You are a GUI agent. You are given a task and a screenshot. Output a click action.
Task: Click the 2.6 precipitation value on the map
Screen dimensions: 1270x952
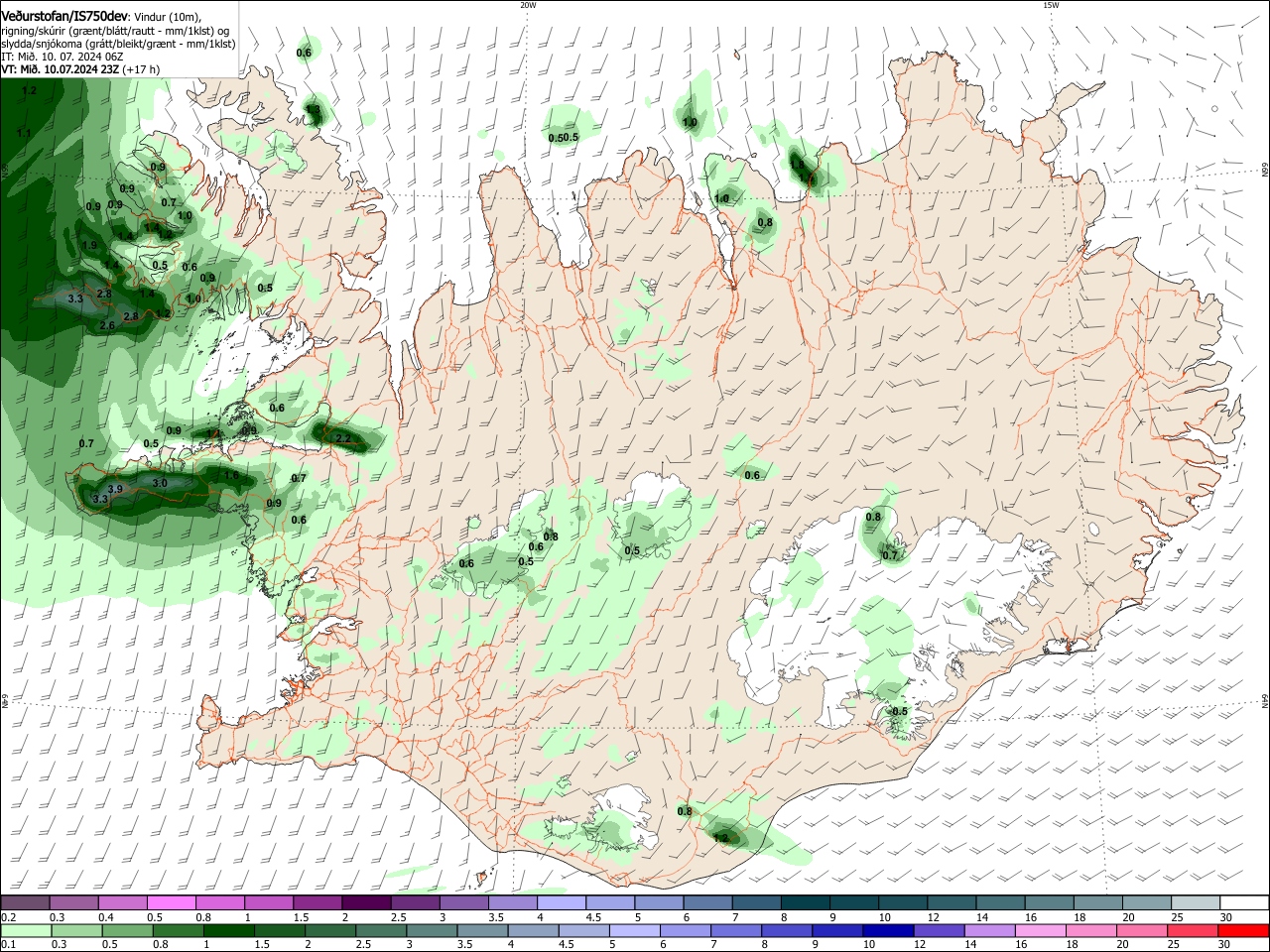coord(107,325)
